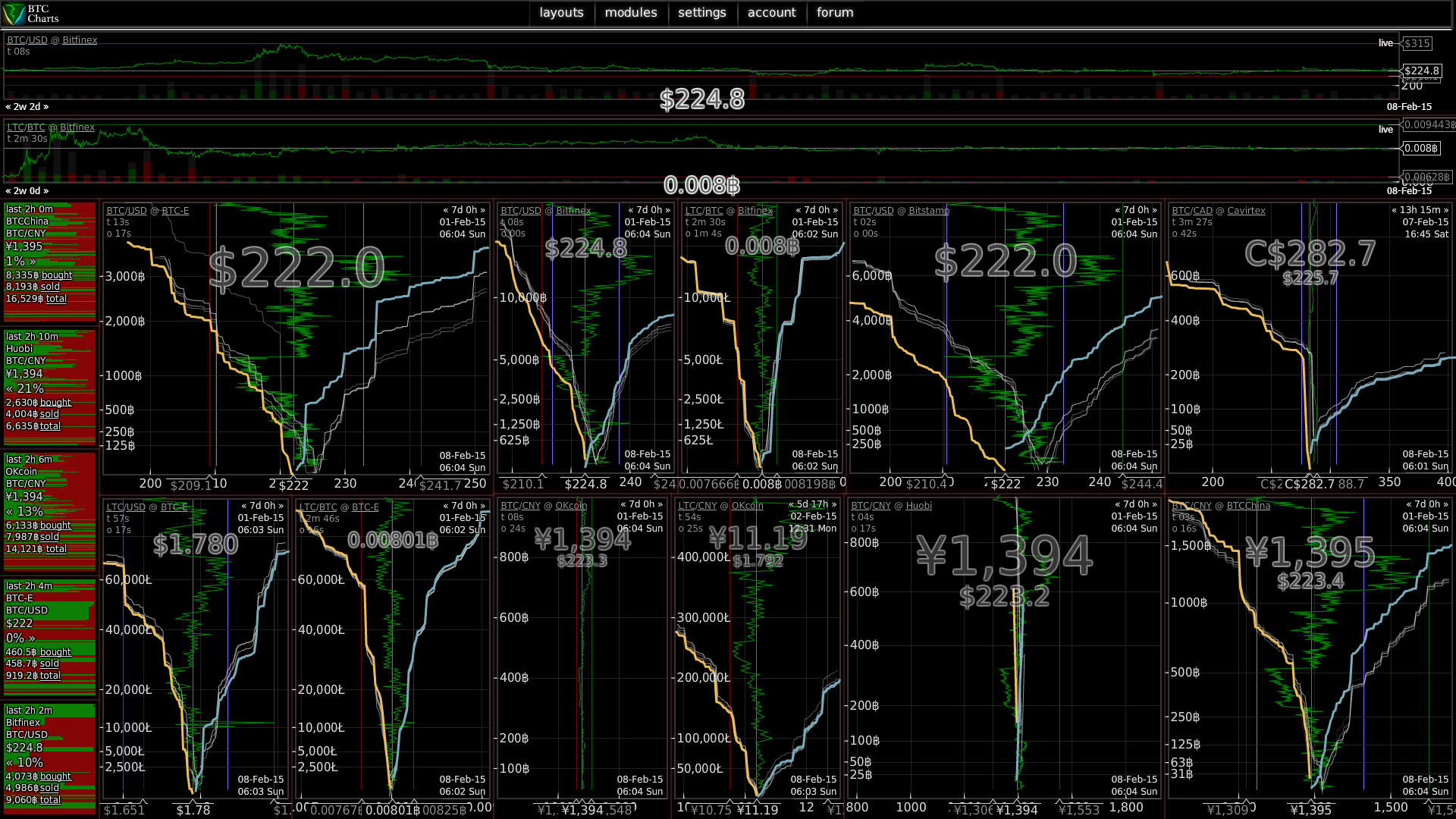Open the account menu
Screen dimensions: 1456x819
[x=771, y=13]
